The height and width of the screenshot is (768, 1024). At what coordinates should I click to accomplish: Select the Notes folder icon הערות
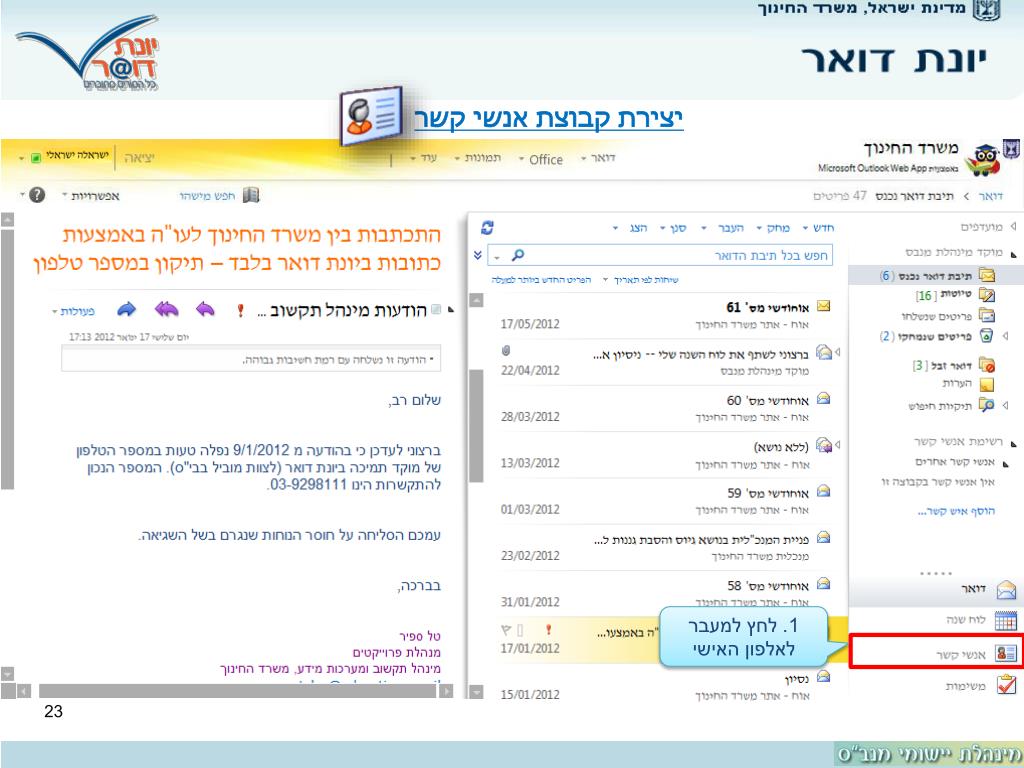coord(987,384)
